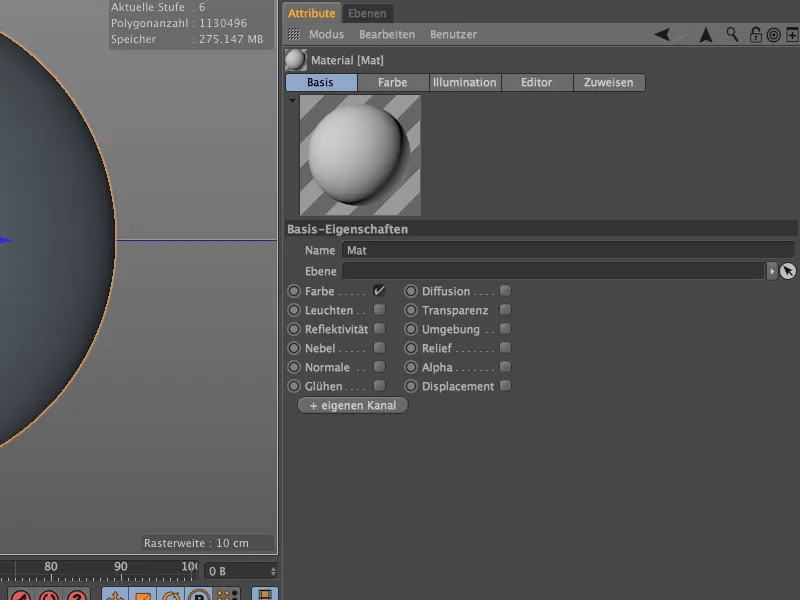Open the Ebene field arrow menu
Image resolution: width=800 pixels, height=600 pixels.
click(x=771, y=271)
